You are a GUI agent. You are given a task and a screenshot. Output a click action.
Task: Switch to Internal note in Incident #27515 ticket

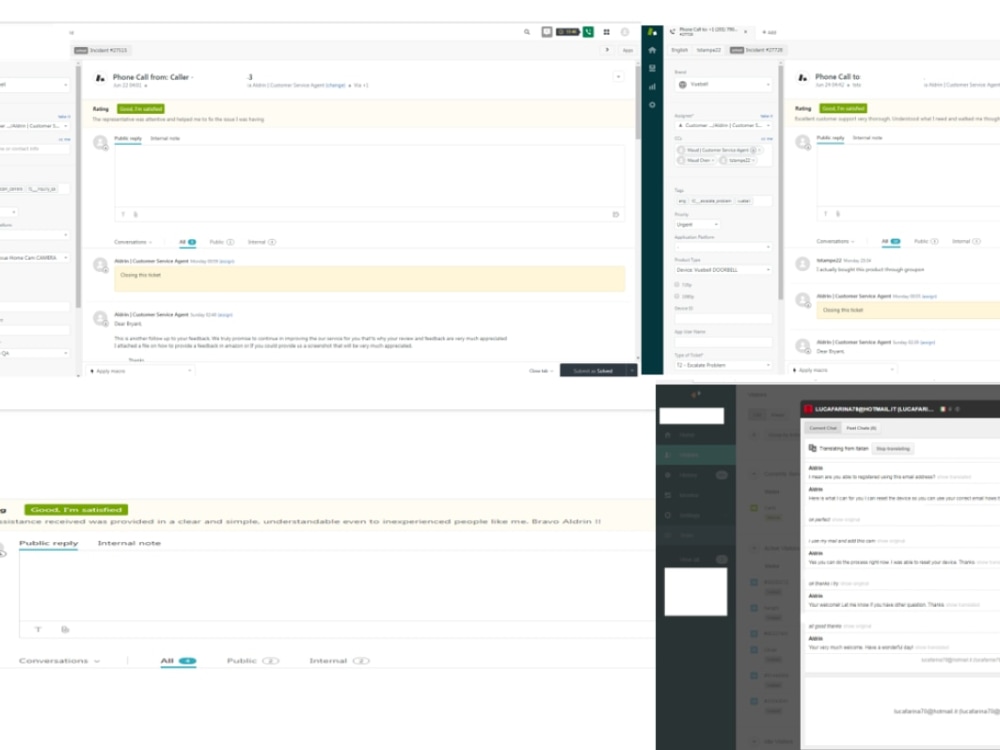[x=165, y=138]
